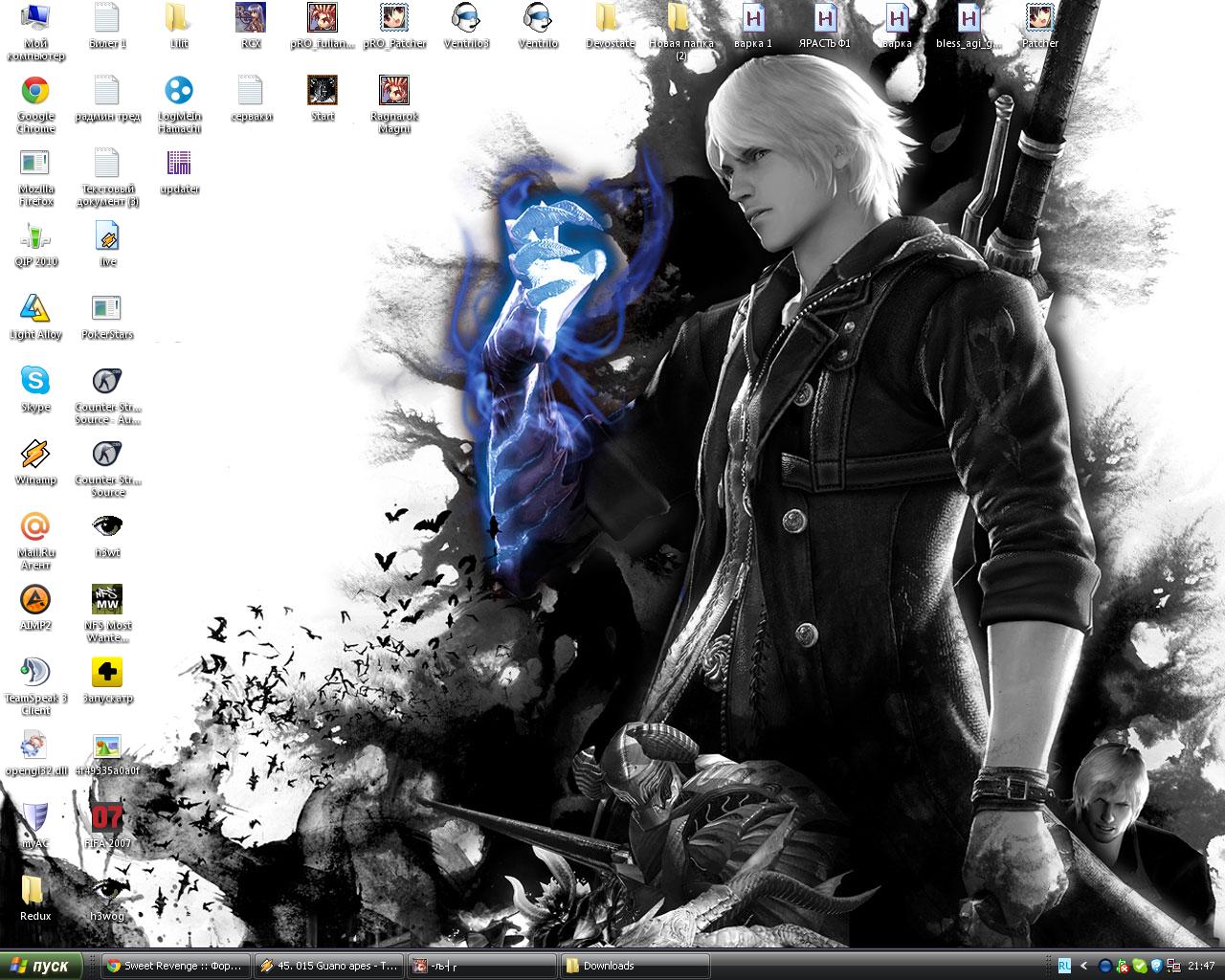Open the green checkmark tray icon
The image size is (1225, 980).
point(1139,966)
